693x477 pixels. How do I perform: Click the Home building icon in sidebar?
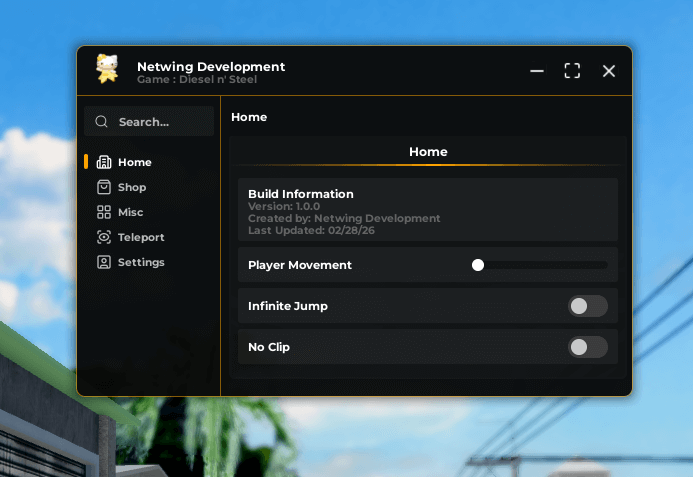[x=104, y=162]
